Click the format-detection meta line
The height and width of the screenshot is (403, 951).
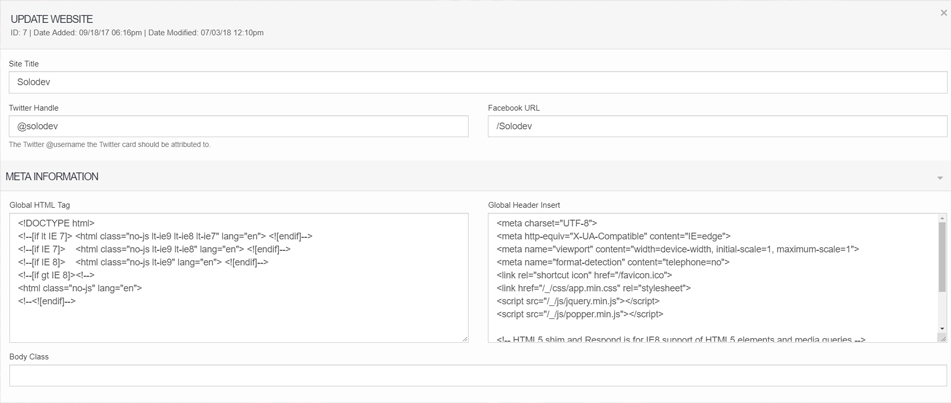coord(613,262)
